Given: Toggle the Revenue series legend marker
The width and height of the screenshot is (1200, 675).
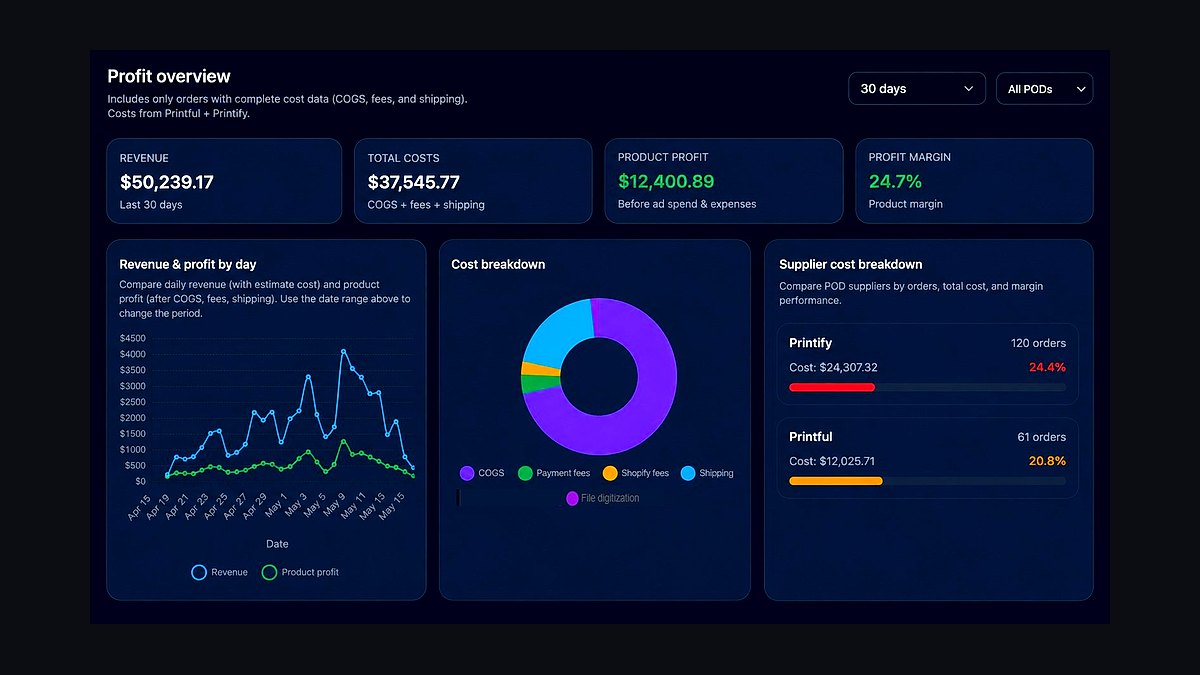Looking at the screenshot, I should coord(199,572).
